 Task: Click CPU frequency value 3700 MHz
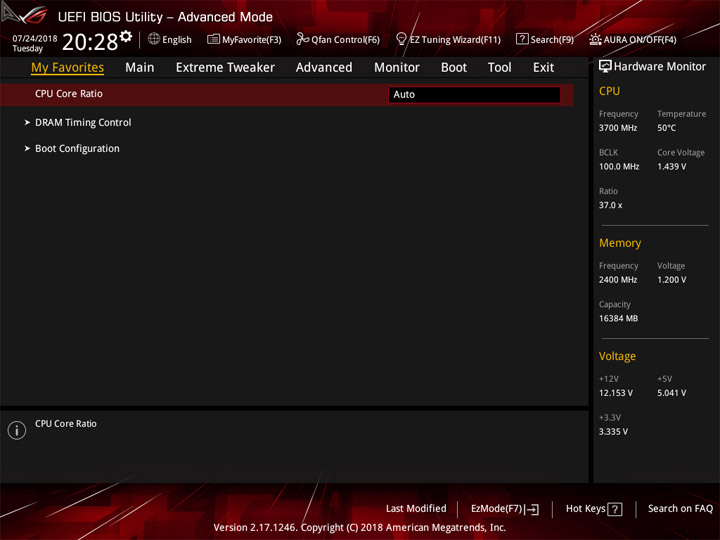pyautogui.click(x=618, y=128)
